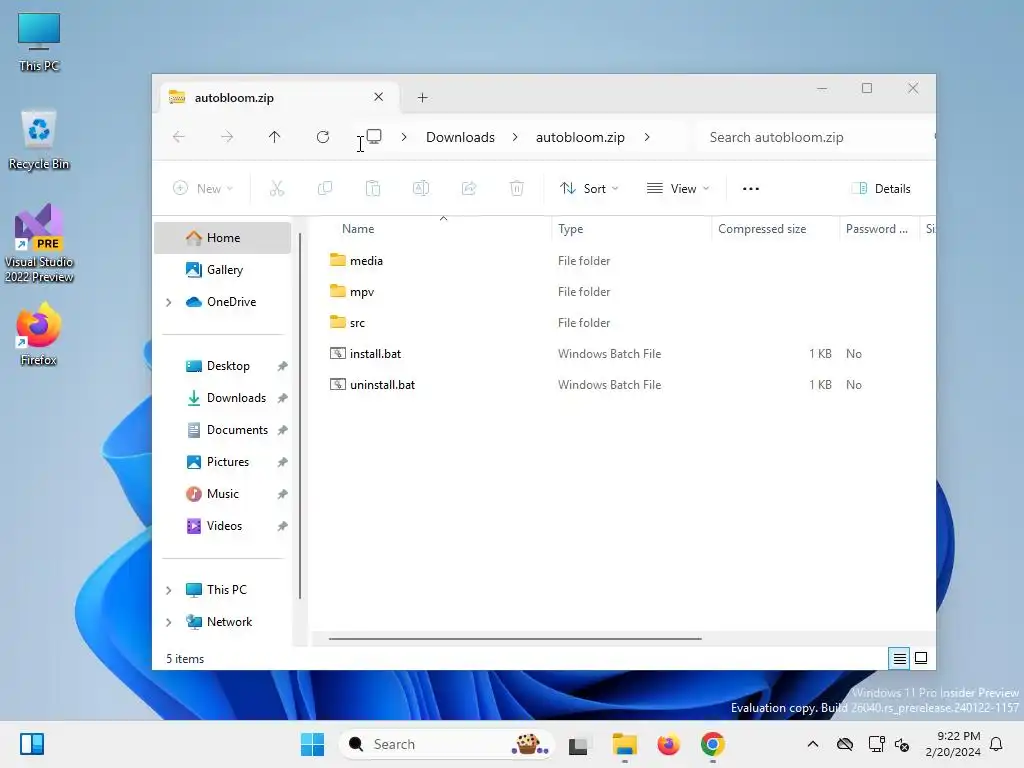The height and width of the screenshot is (768, 1024).
Task: Select Home in the navigation pane
Action: [223, 238]
